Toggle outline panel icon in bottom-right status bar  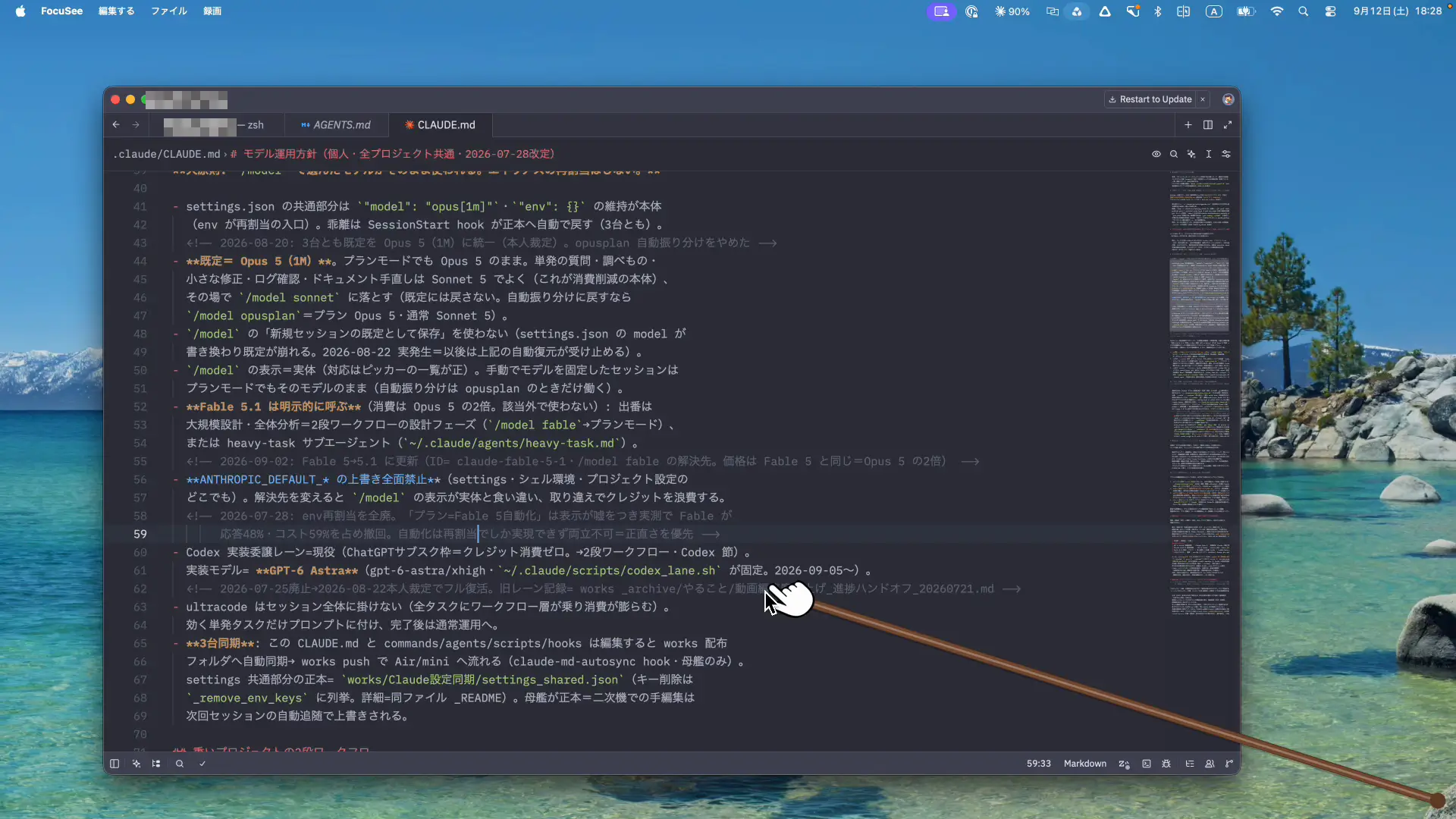[1190, 764]
